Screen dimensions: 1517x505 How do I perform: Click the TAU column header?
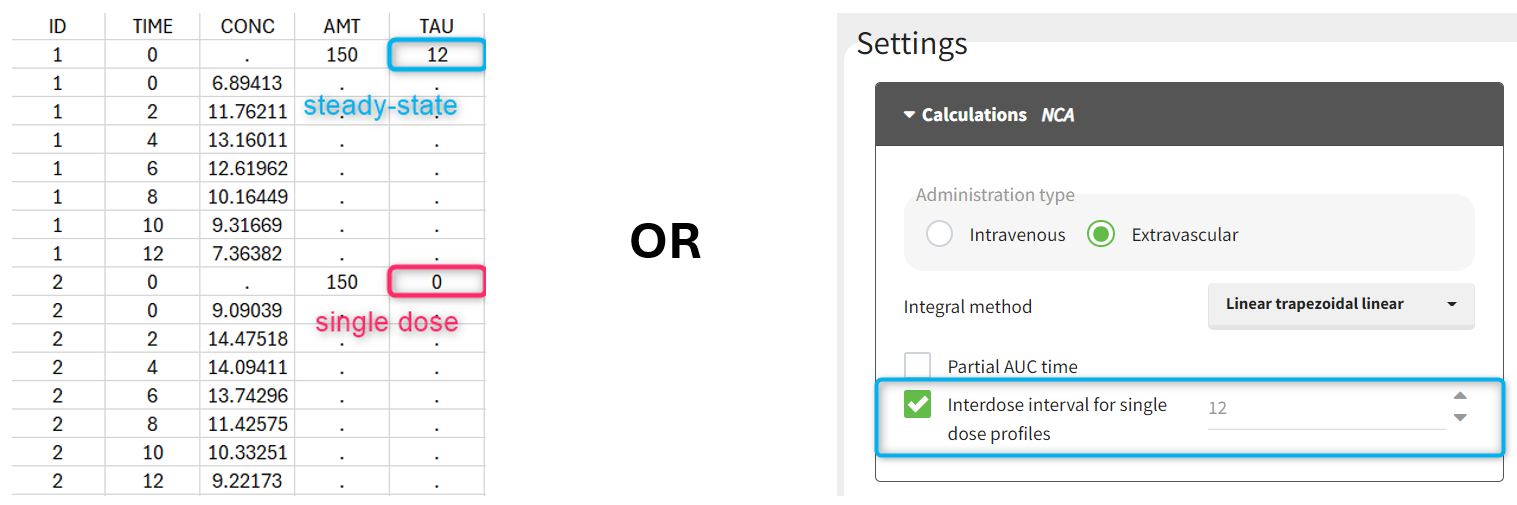tap(437, 27)
